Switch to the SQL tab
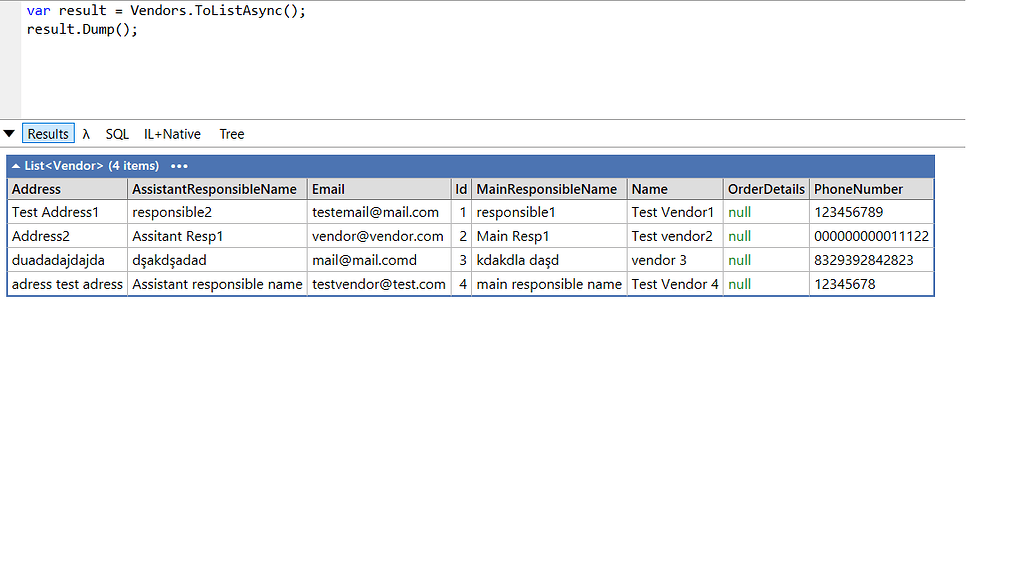Image resolution: width=1024 pixels, height=576 pixels. (x=117, y=133)
